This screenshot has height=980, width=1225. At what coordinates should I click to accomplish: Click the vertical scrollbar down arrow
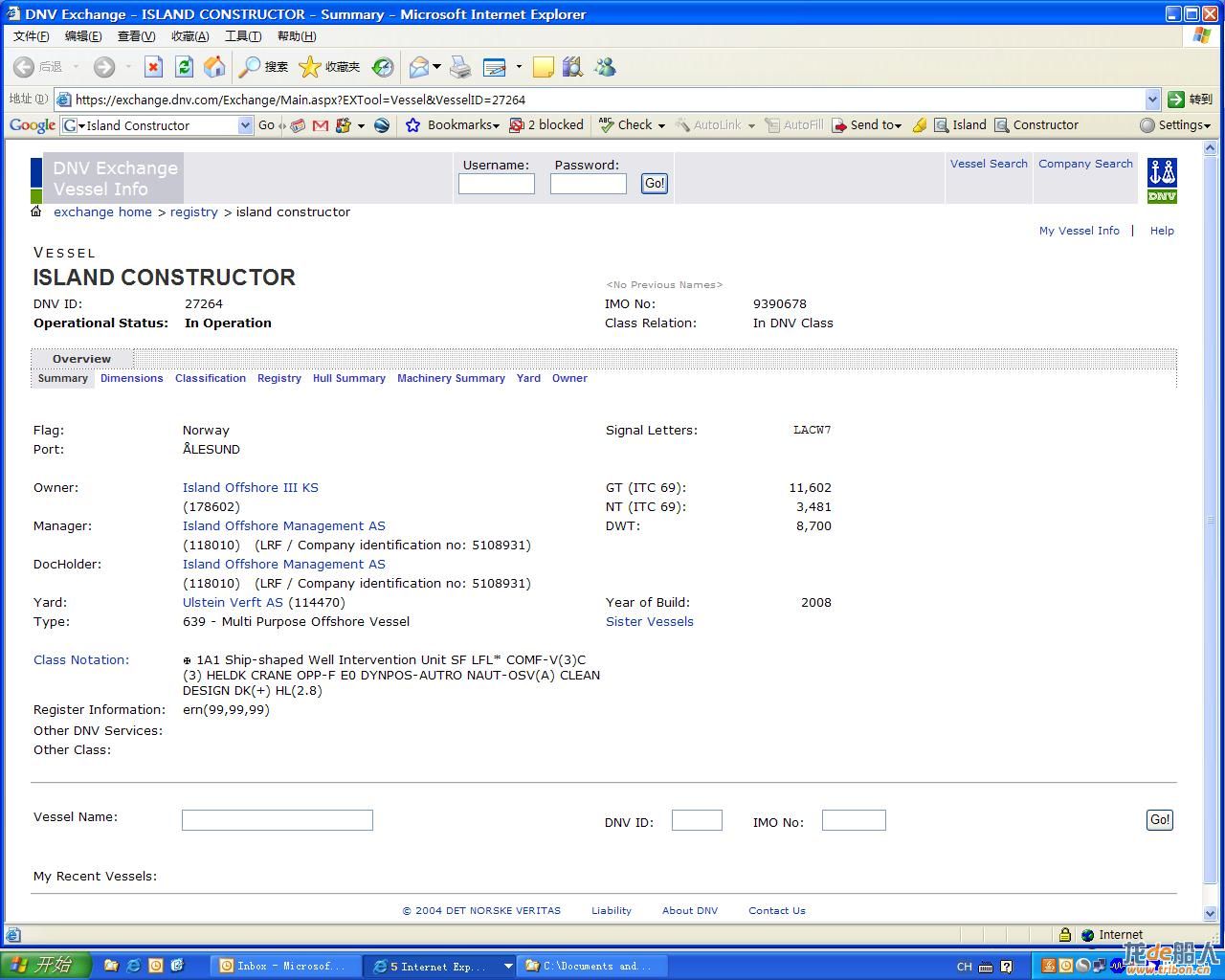point(1210,913)
